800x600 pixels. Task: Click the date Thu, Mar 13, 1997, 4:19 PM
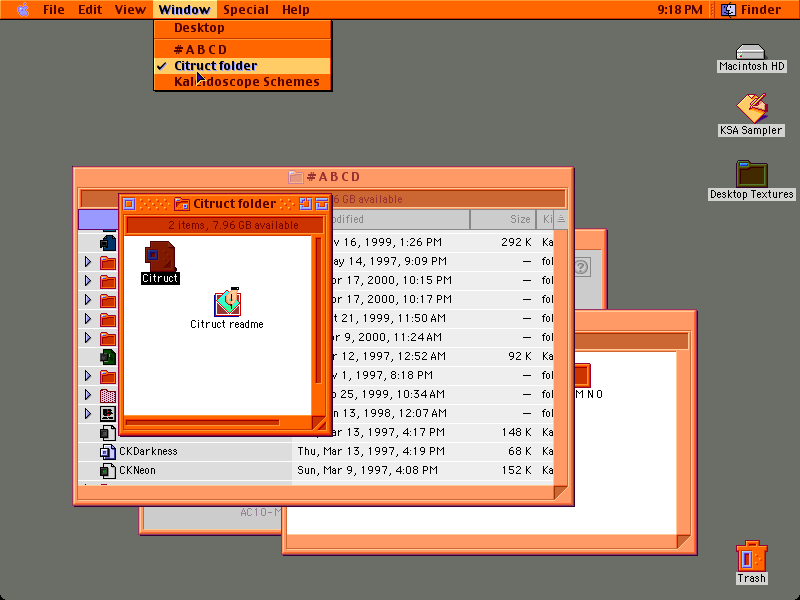coord(371,452)
